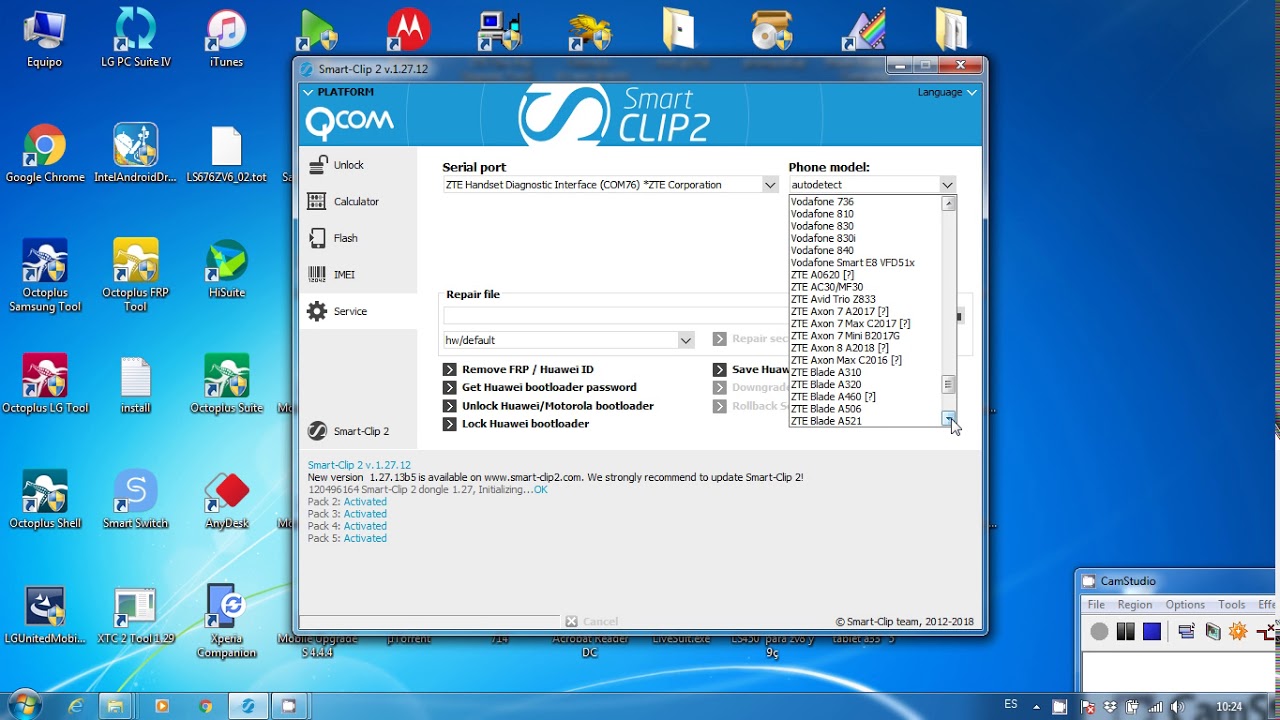
Task: Click model list scroll-up arrow
Action: [949, 203]
